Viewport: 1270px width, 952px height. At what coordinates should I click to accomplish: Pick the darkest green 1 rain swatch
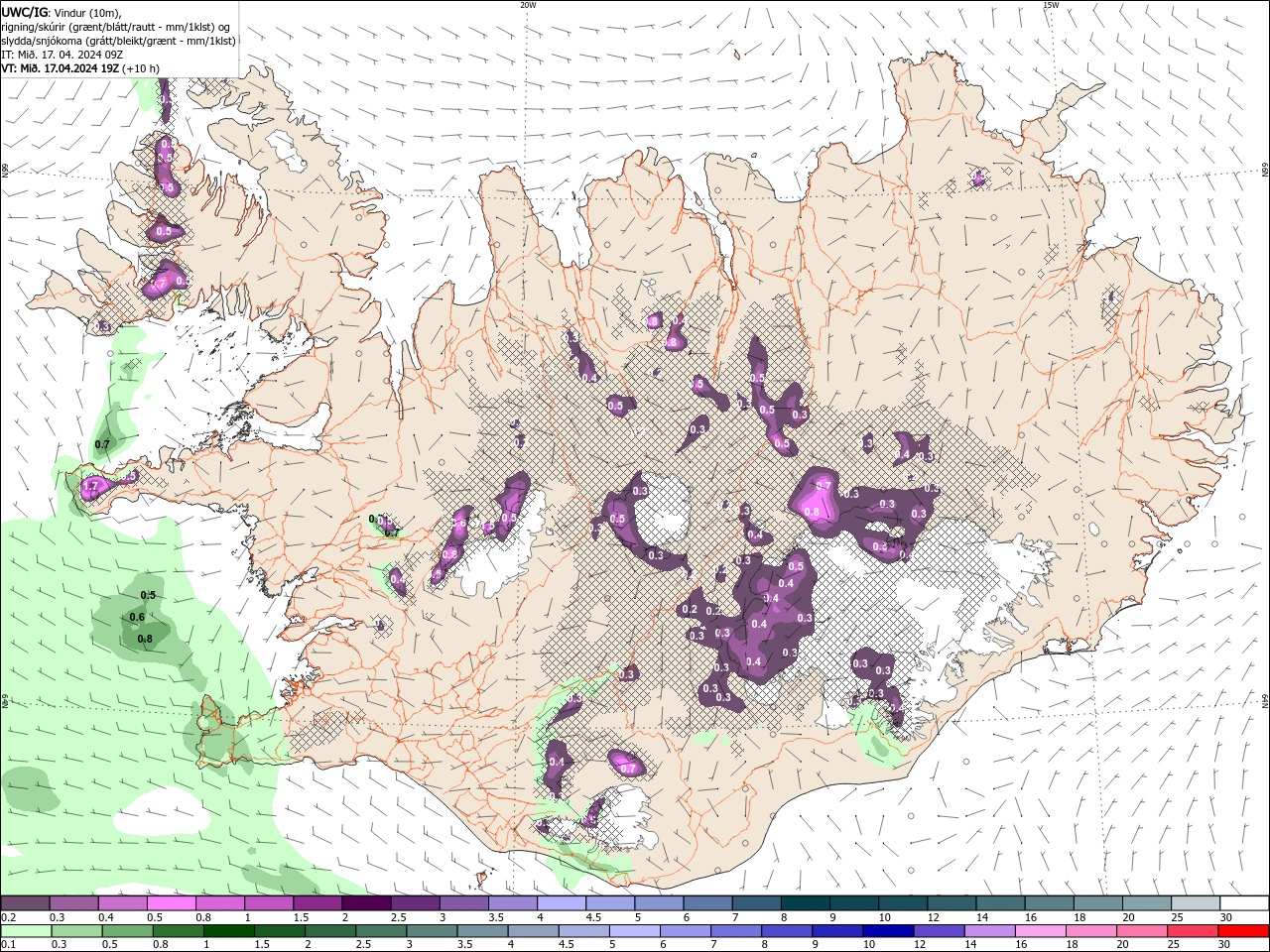pos(229,931)
